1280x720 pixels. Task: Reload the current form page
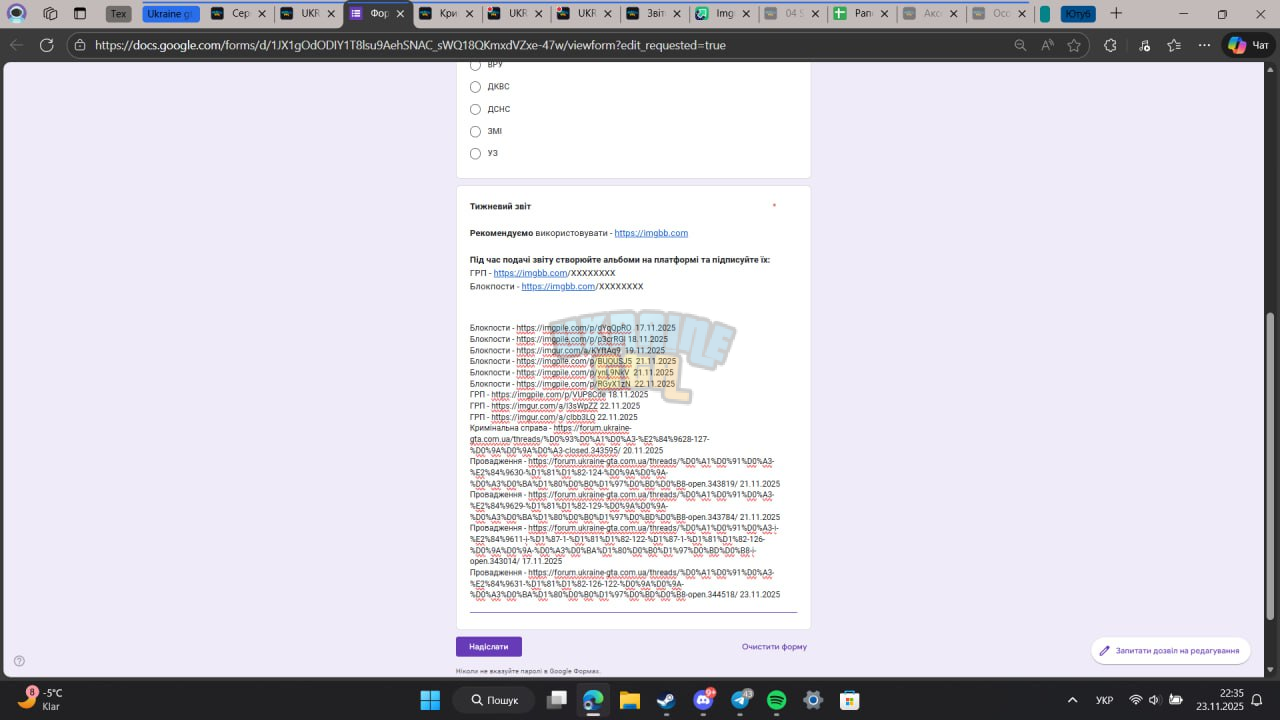click(x=46, y=45)
